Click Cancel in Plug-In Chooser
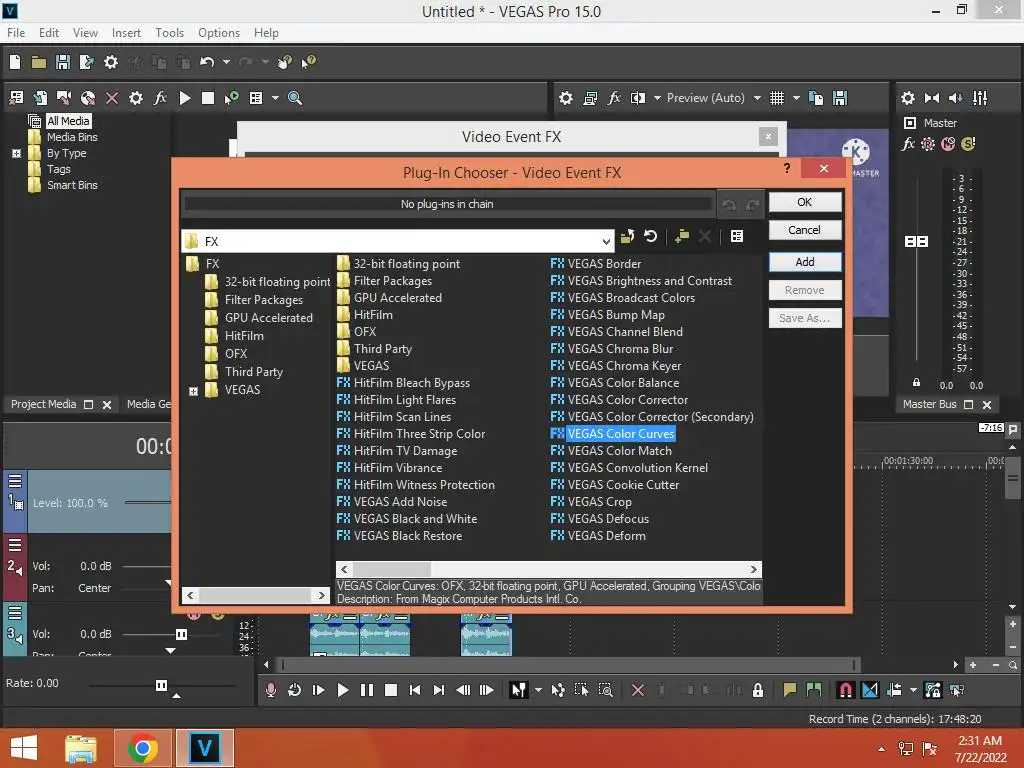Viewport: 1024px width, 768px height. [805, 230]
